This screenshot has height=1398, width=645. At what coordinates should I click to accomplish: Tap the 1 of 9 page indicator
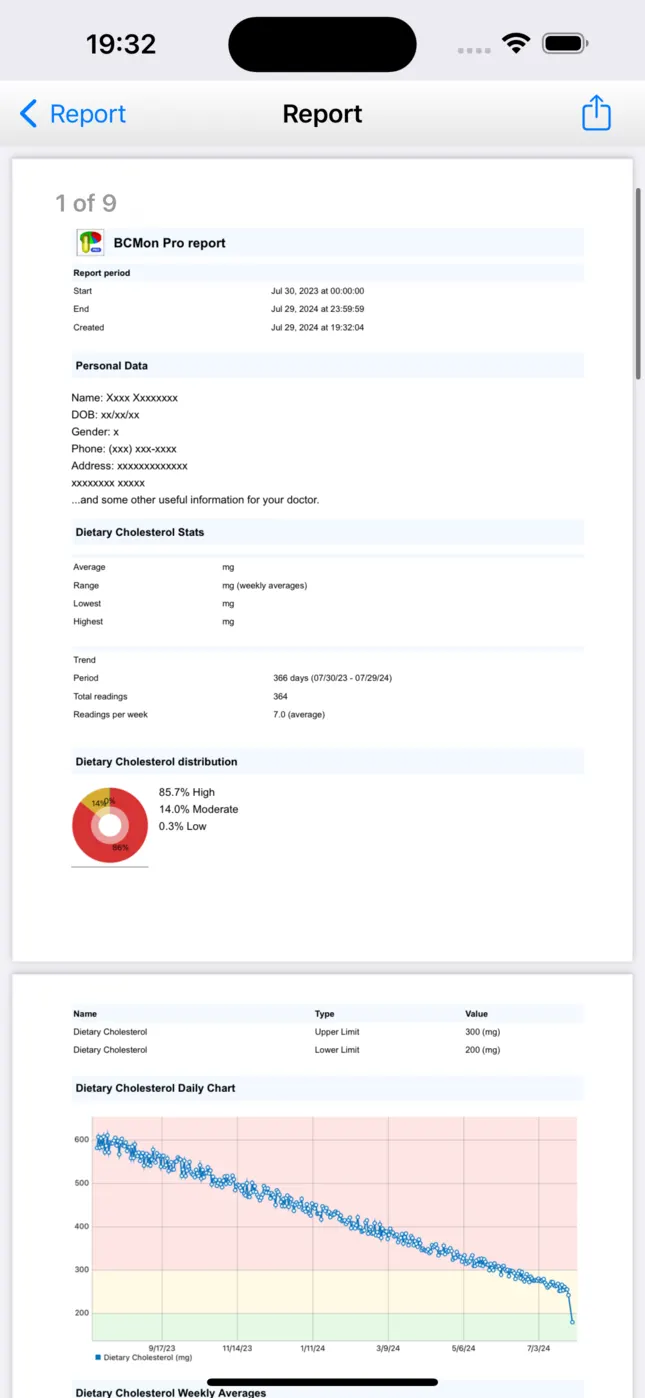point(86,203)
